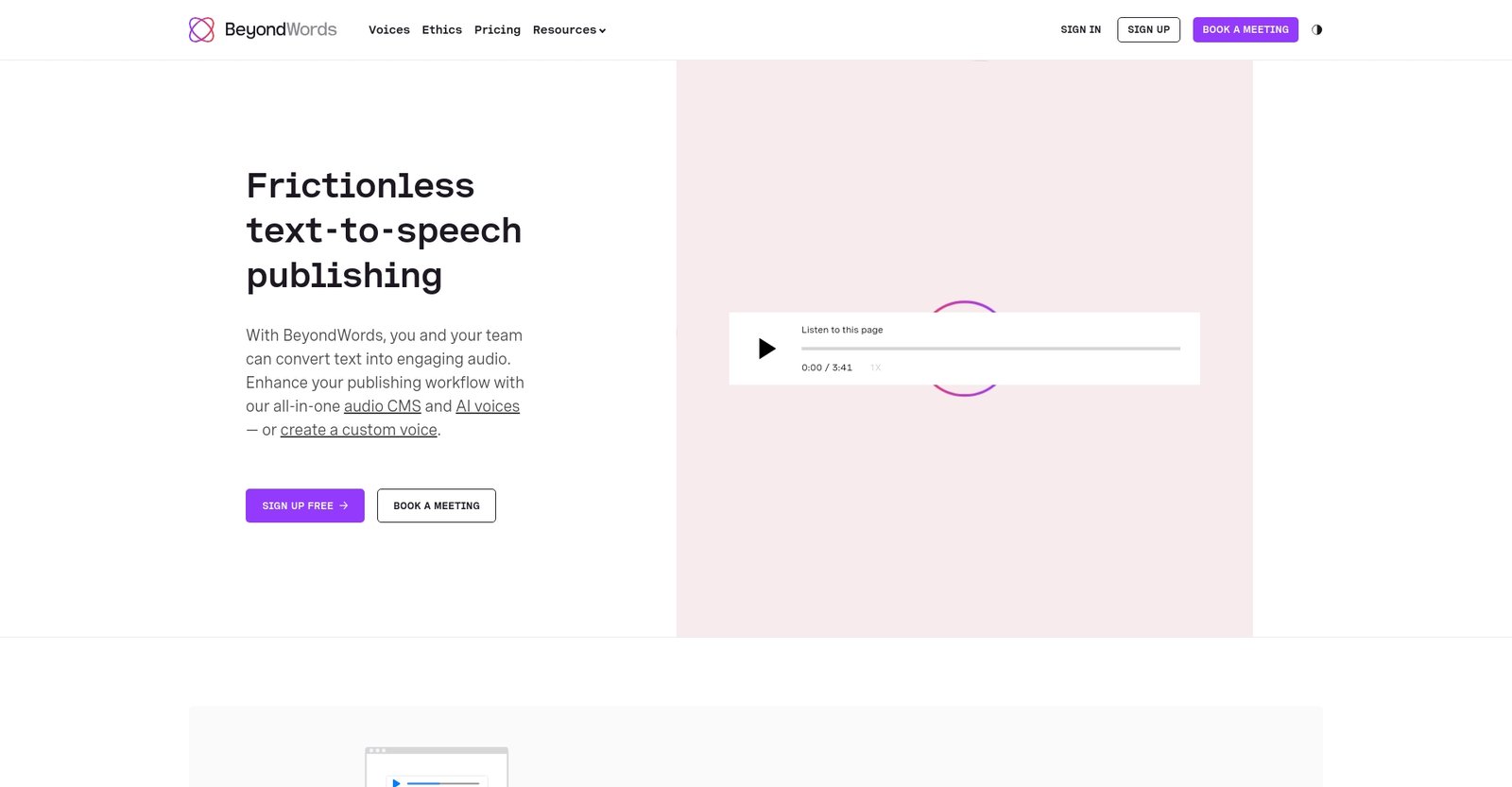Go to the Ethics page
The image size is (1512, 787).
click(441, 30)
